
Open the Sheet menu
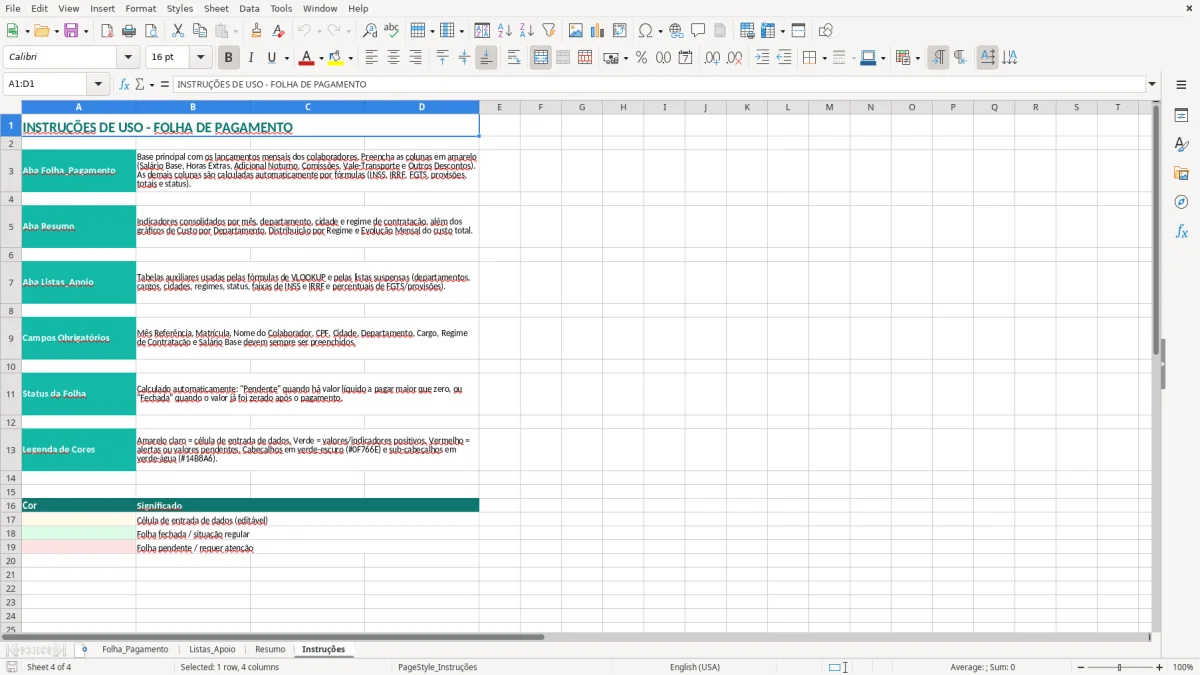tap(216, 8)
